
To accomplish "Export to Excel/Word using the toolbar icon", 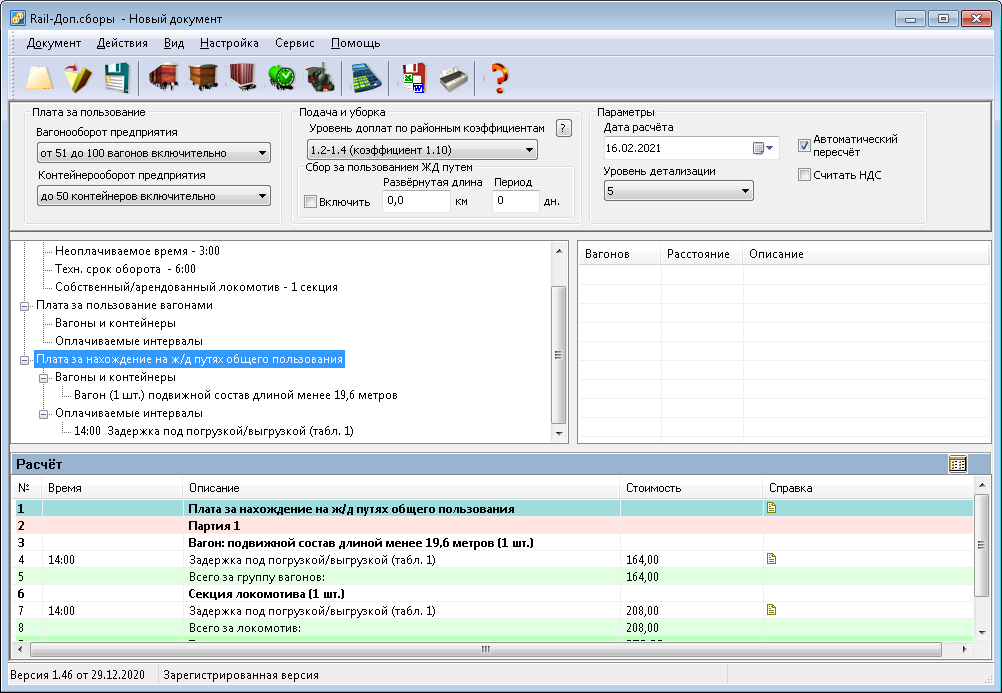I will [414, 78].
